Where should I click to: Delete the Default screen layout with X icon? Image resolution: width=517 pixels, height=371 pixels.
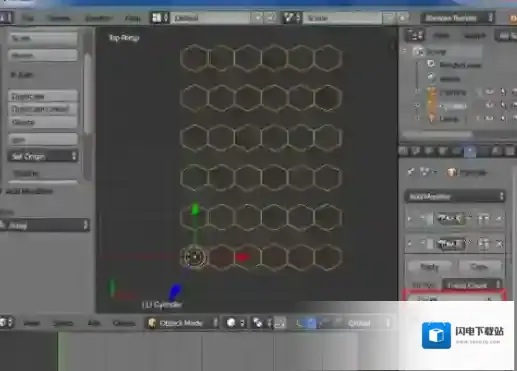click(271, 18)
